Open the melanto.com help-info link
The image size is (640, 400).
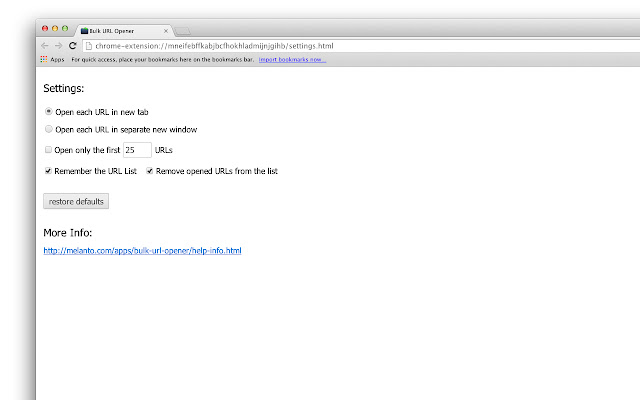(x=142, y=251)
